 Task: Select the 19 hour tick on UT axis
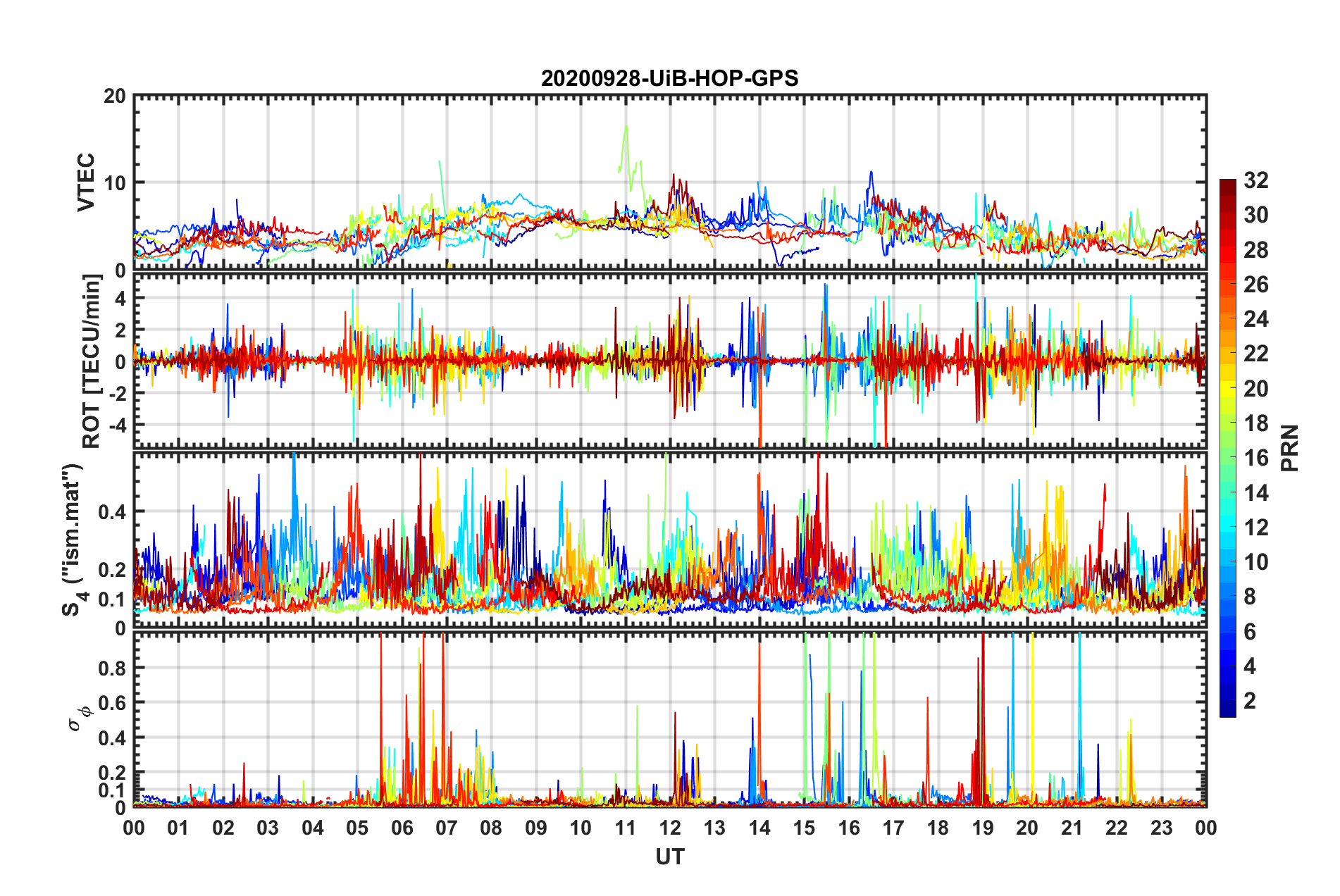(982, 827)
